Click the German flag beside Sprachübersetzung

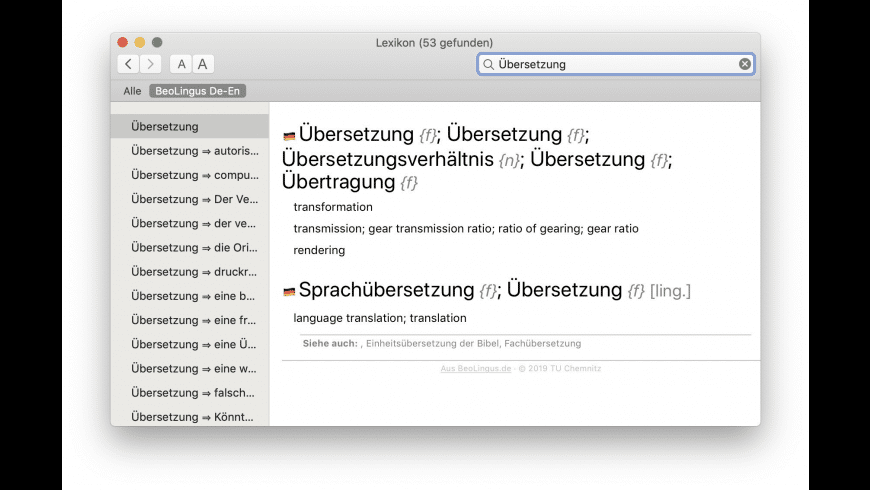click(289, 292)
